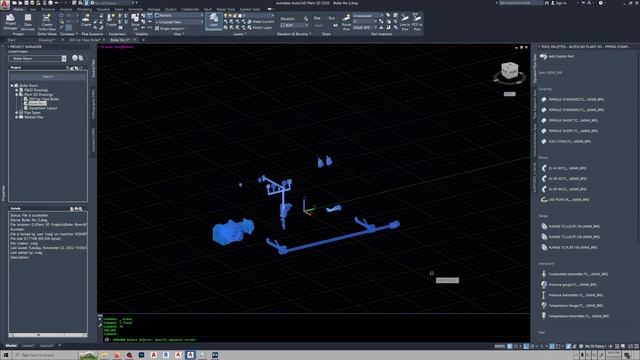Click the ViewCube in the viewport
This screenshot has height=360, width=640.
[509, 71]
